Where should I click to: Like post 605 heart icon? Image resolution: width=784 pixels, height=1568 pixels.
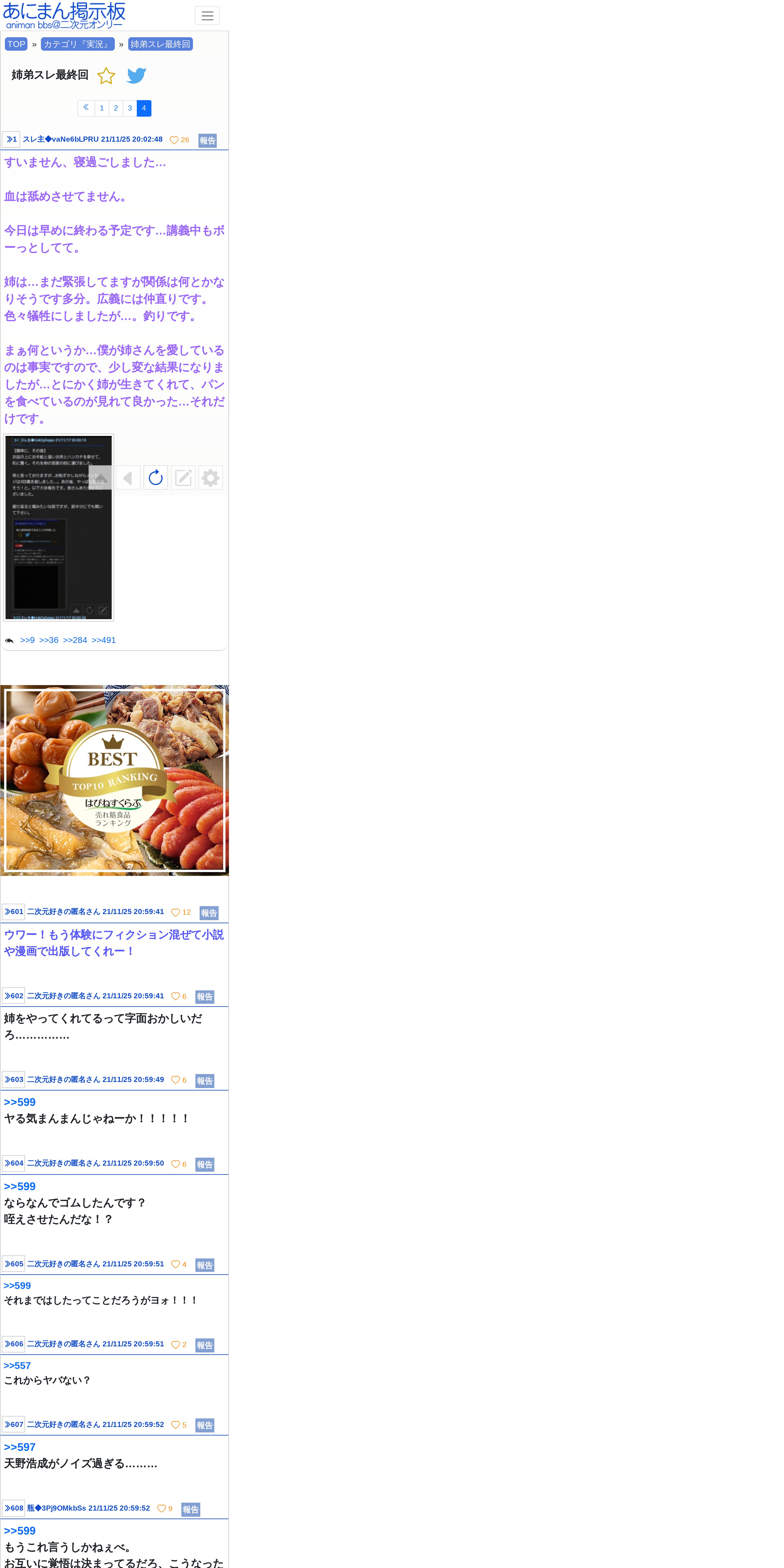click(175, 1264)
